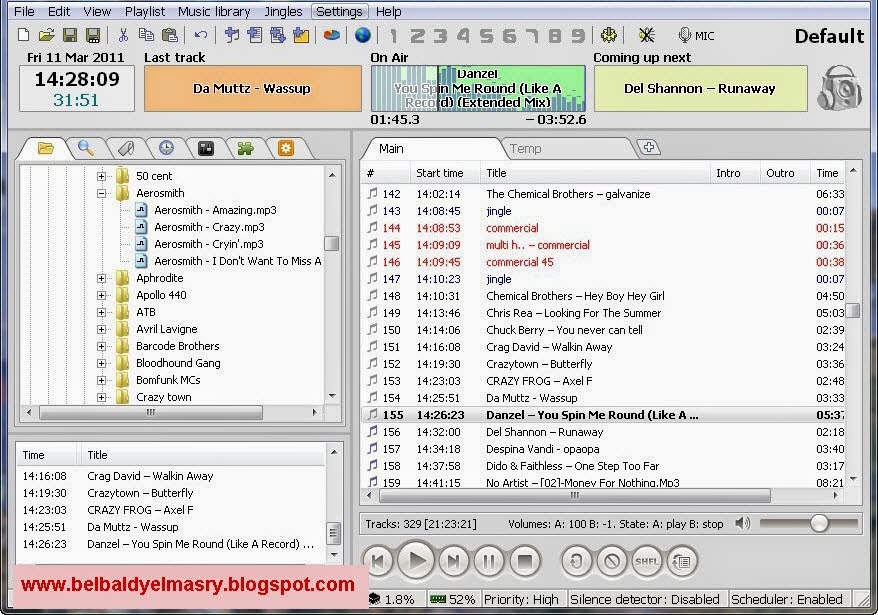Open playlist with the folder icon
Screen dimensions: 878x615
[x=46, y=35]
